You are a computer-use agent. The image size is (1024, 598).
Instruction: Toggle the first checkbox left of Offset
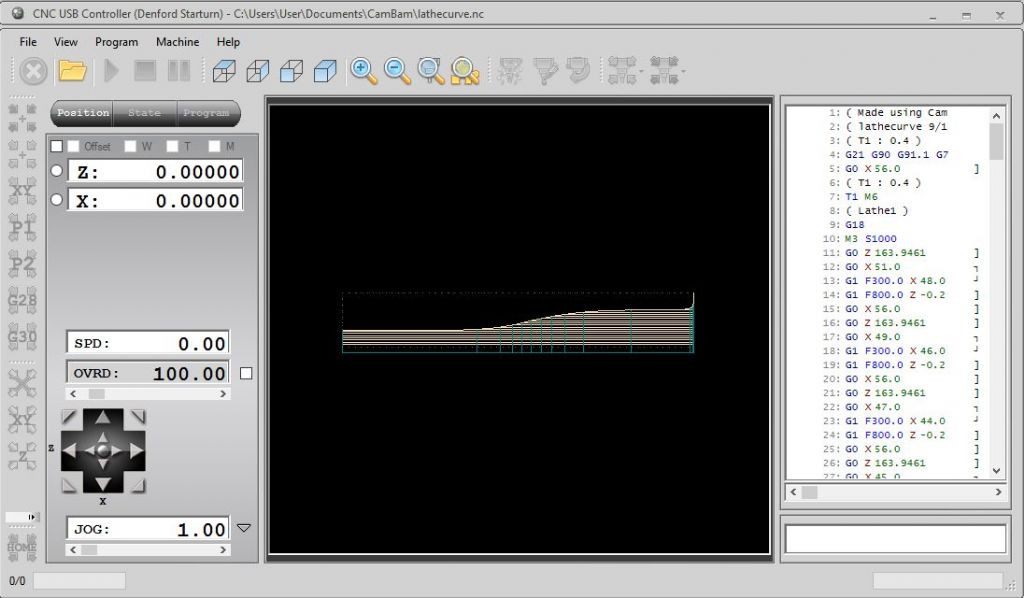(57, 146)
